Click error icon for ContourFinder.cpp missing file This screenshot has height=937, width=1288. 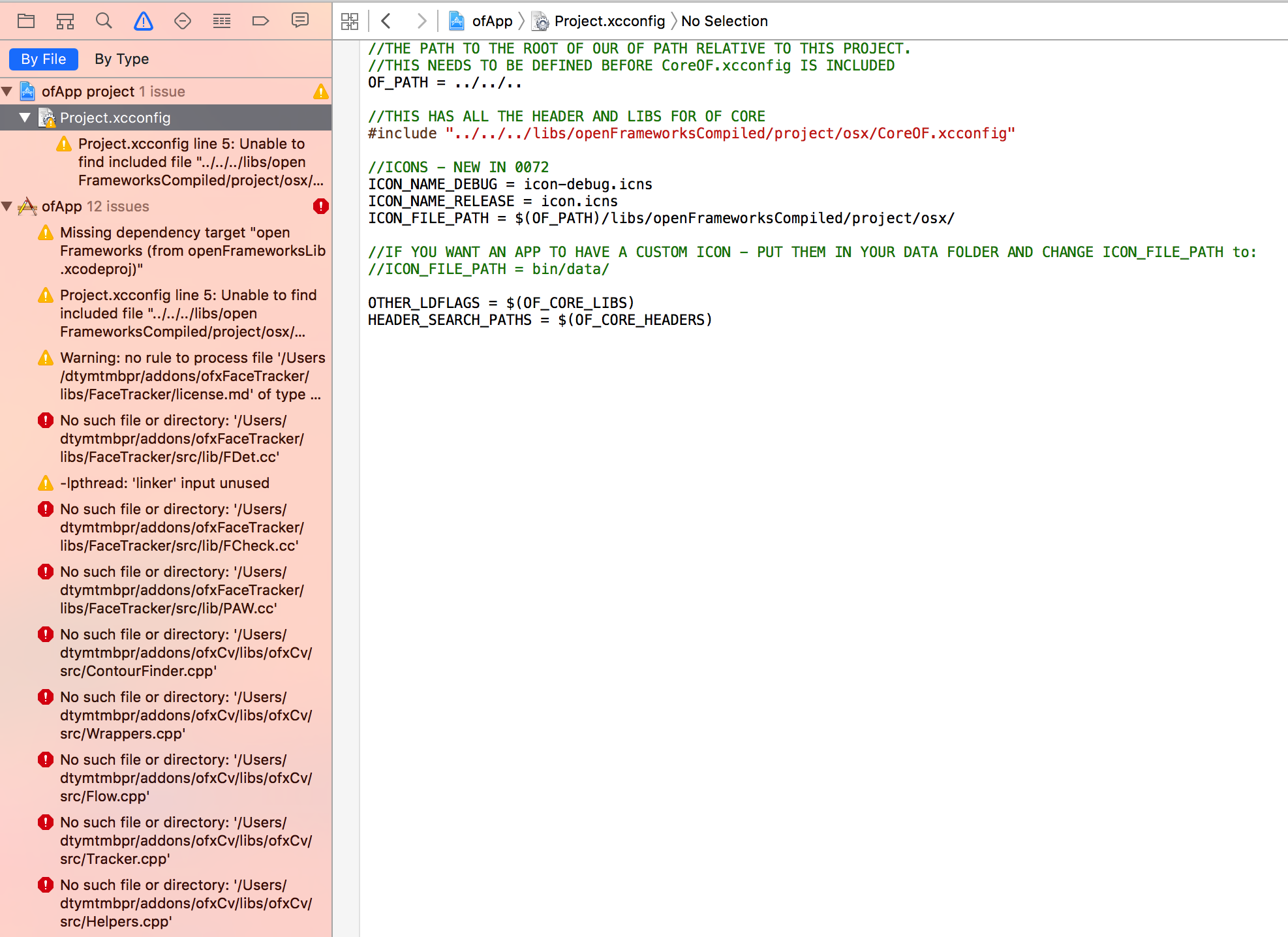(x=46, y=634)
